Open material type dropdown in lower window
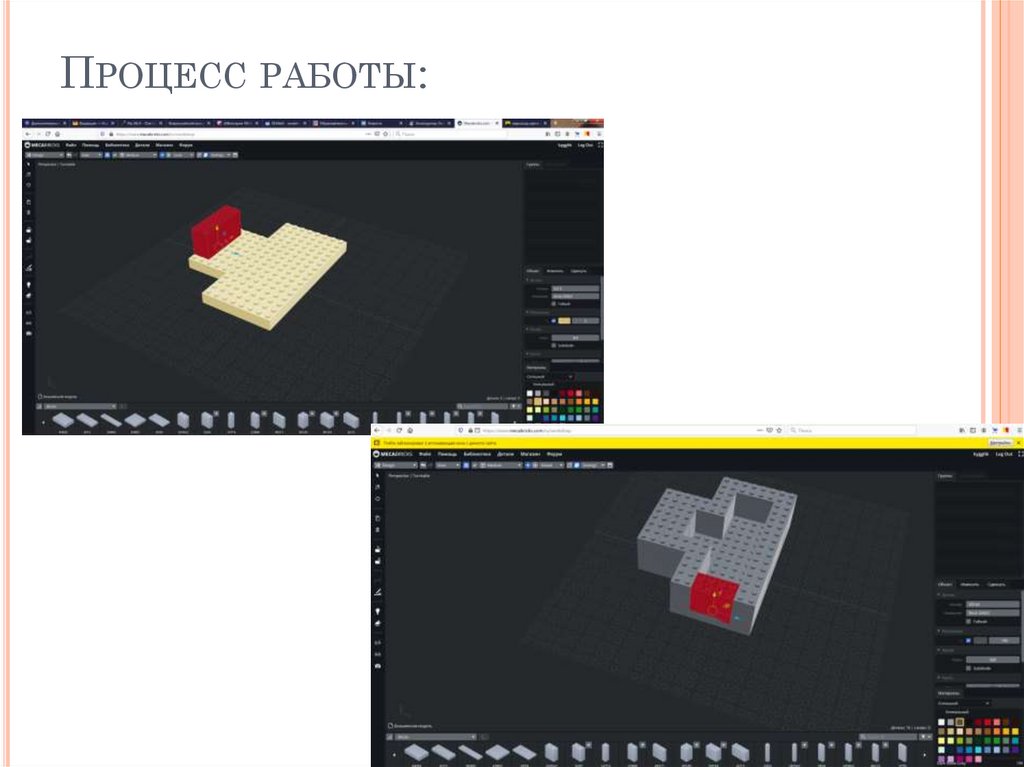 [x=963, y=703]
